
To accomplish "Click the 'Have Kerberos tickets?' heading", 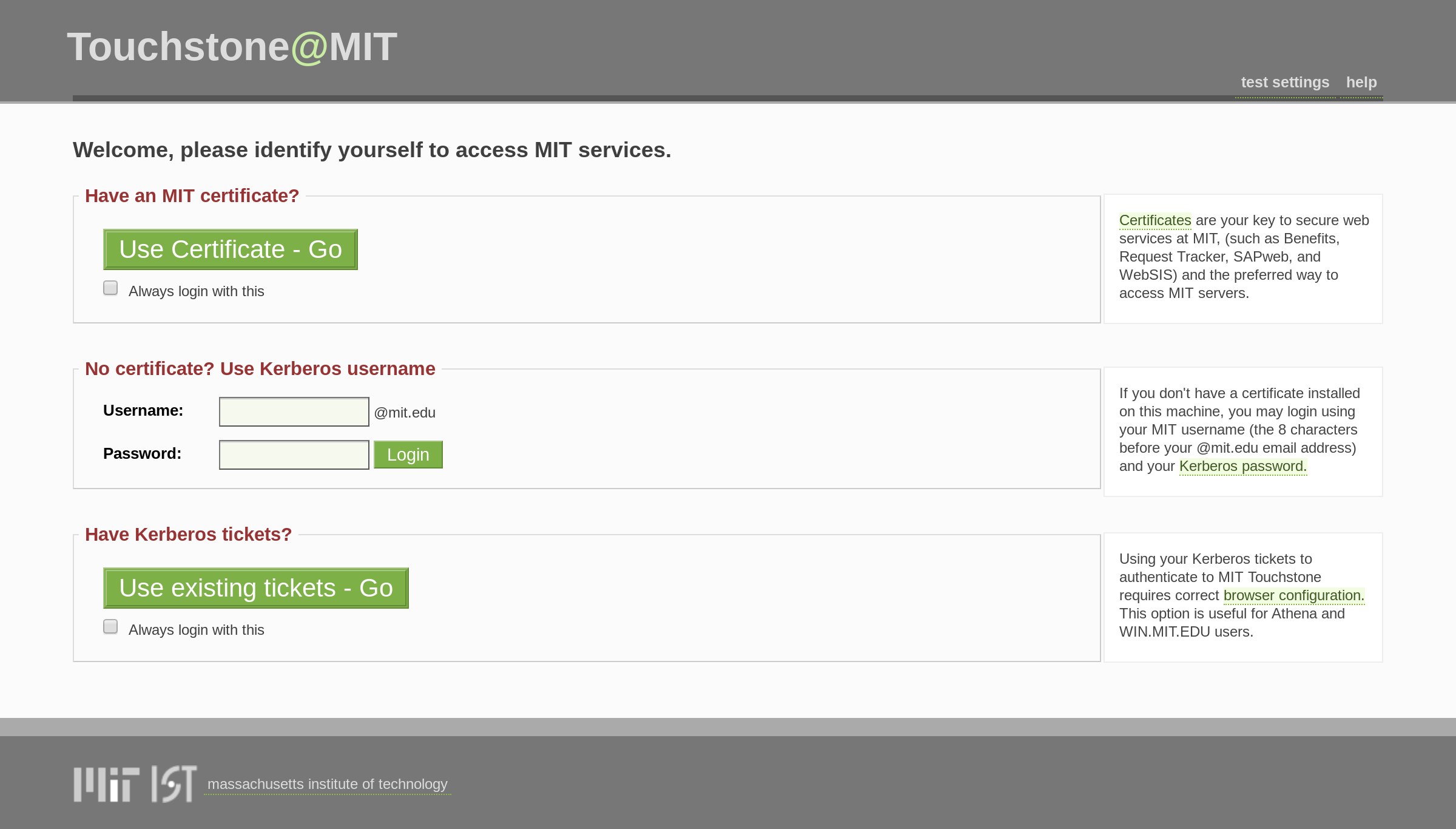I will click(x=188, y=535).
